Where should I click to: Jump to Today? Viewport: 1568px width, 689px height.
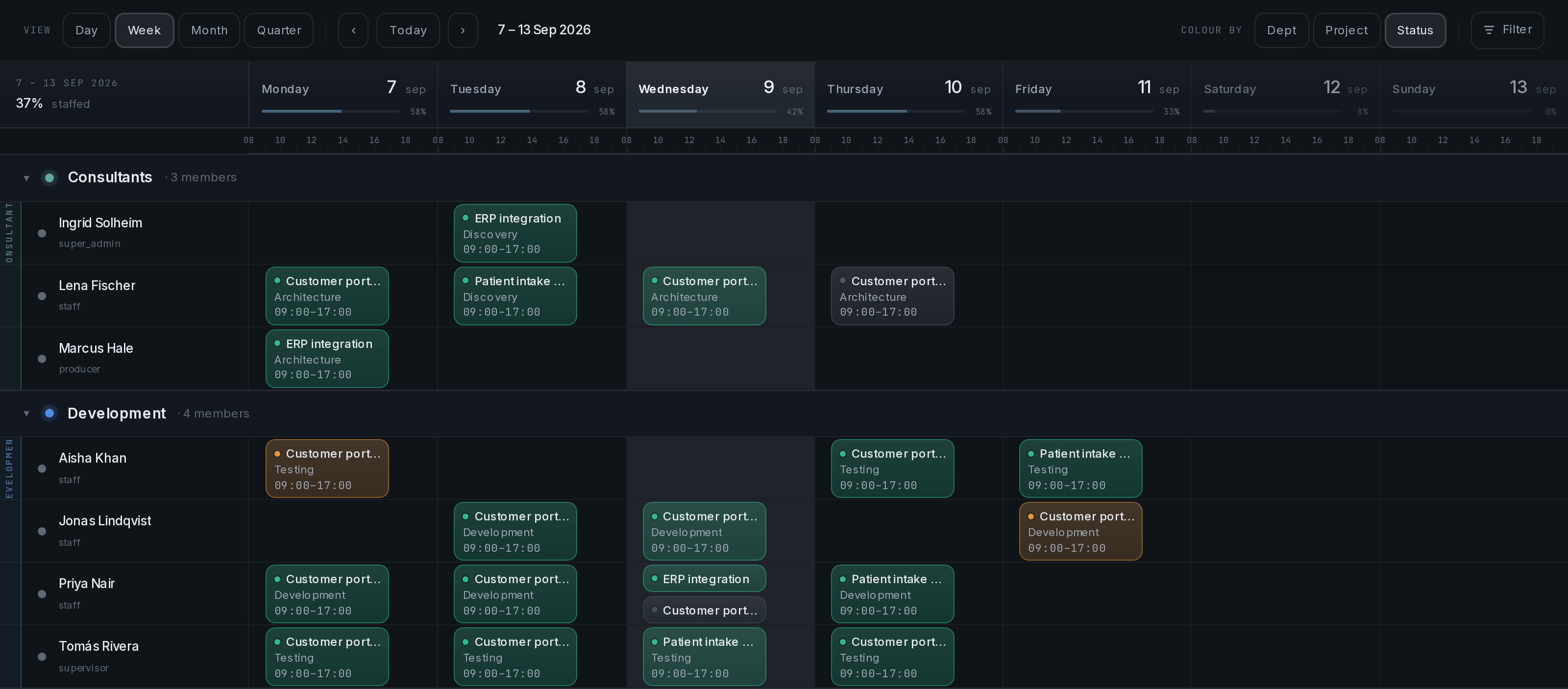point(408,30)
